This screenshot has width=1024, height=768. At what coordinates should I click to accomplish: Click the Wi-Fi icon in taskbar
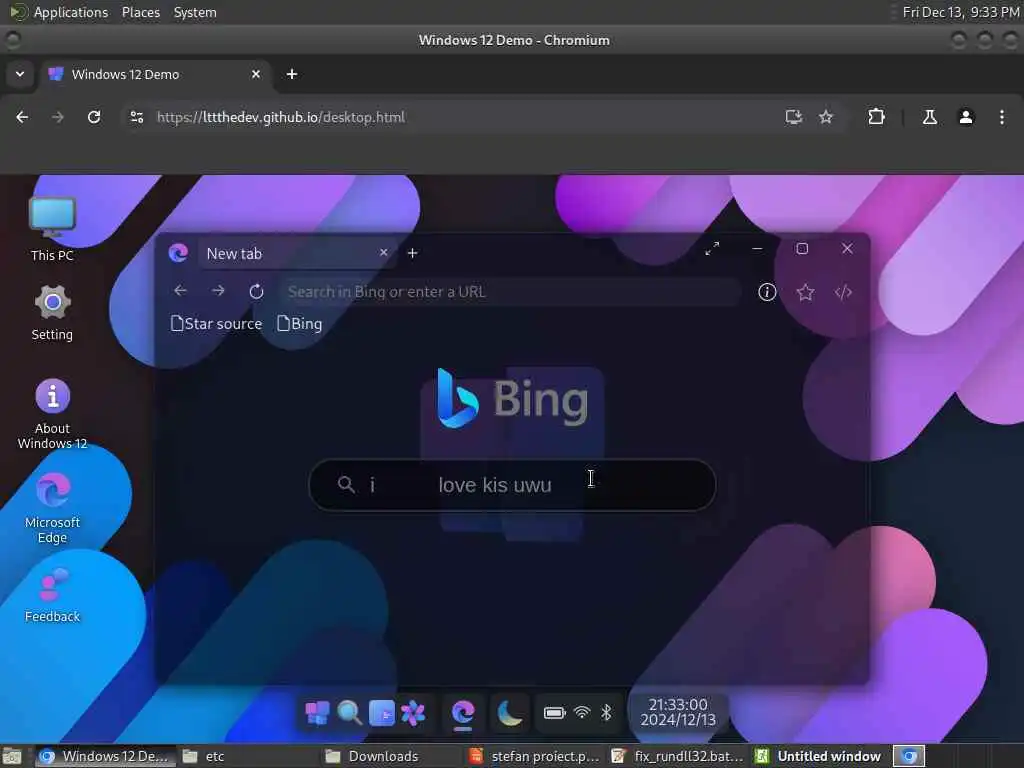pyautogui.click(x=582, y=712)
